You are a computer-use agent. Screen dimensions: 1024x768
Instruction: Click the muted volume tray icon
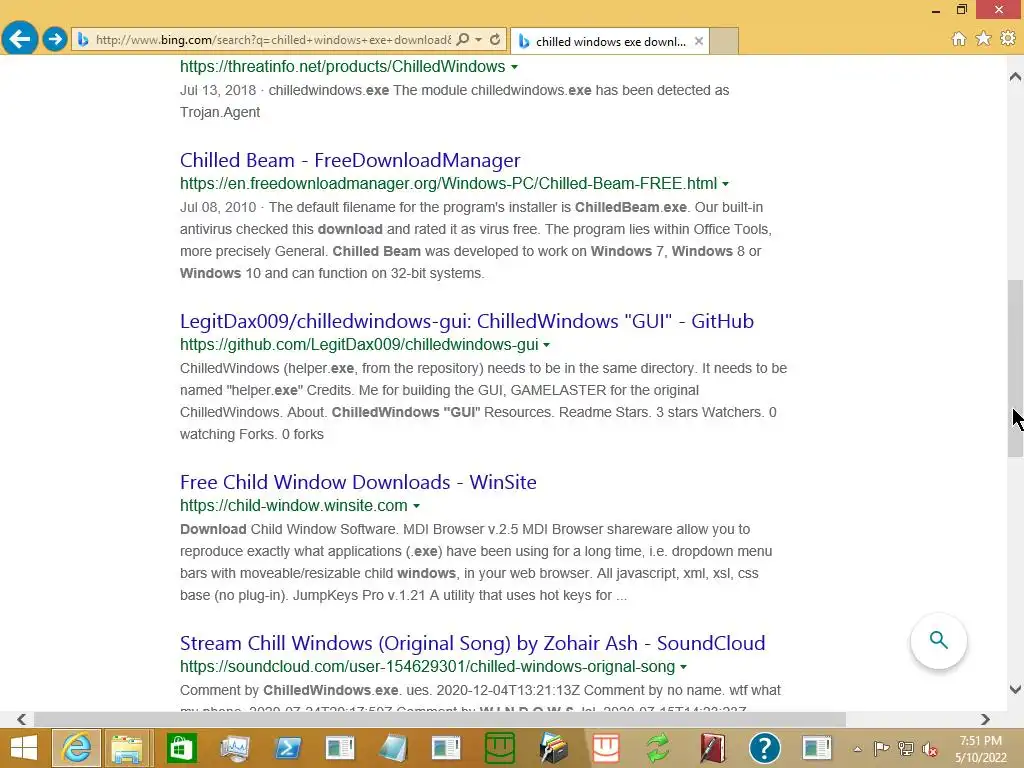point(930,749)
